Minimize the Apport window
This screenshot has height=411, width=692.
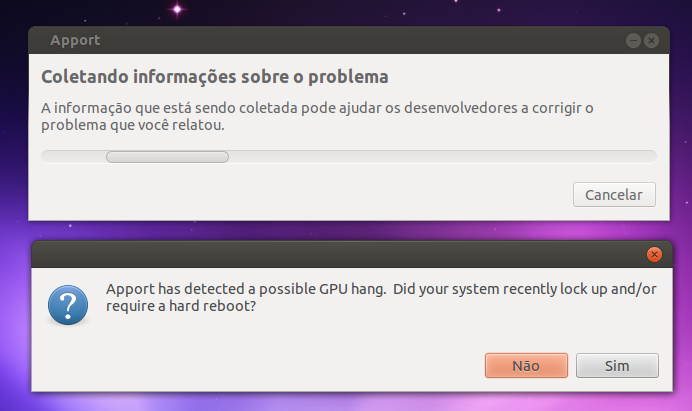(x=633, y=41)
